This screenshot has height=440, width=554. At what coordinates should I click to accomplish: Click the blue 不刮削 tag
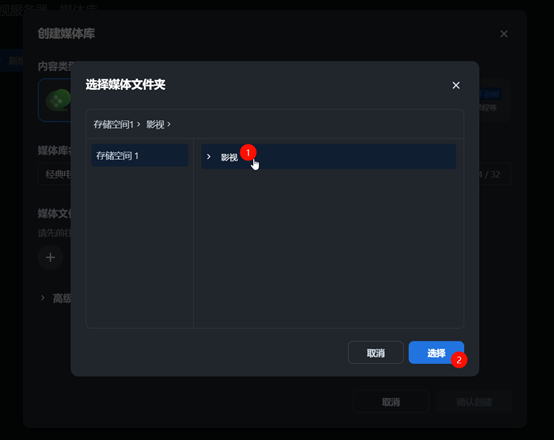(489, 94)
